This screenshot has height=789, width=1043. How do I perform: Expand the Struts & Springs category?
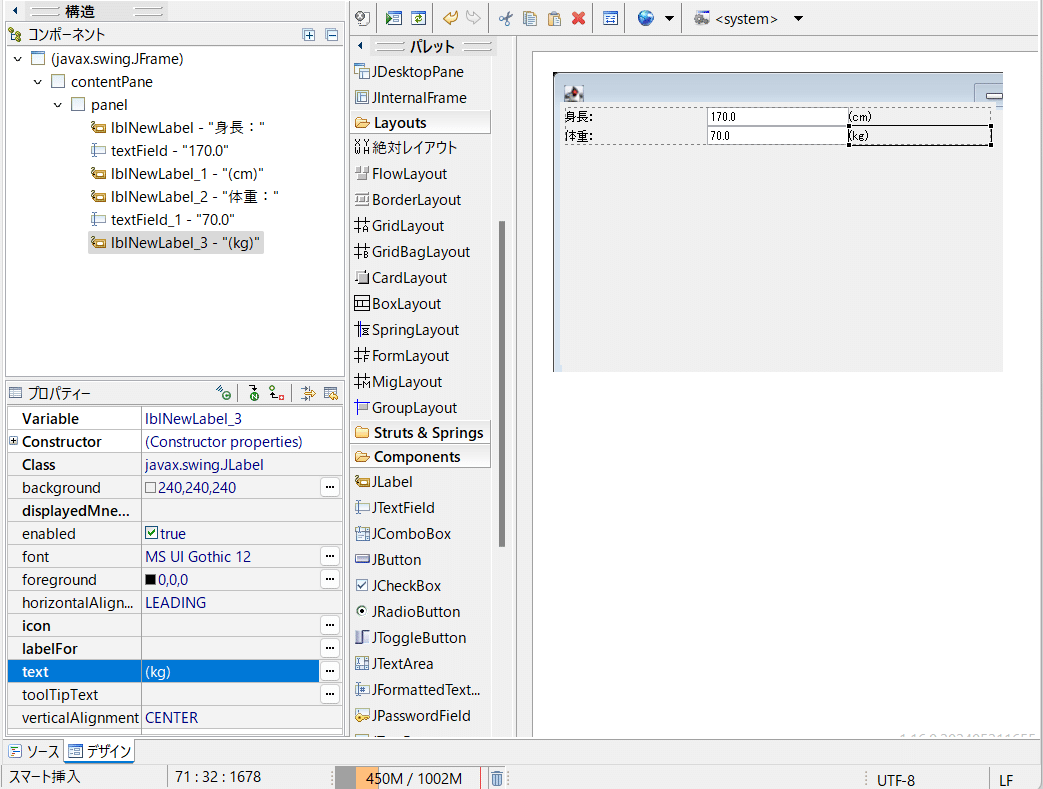(x=420, y=432)
